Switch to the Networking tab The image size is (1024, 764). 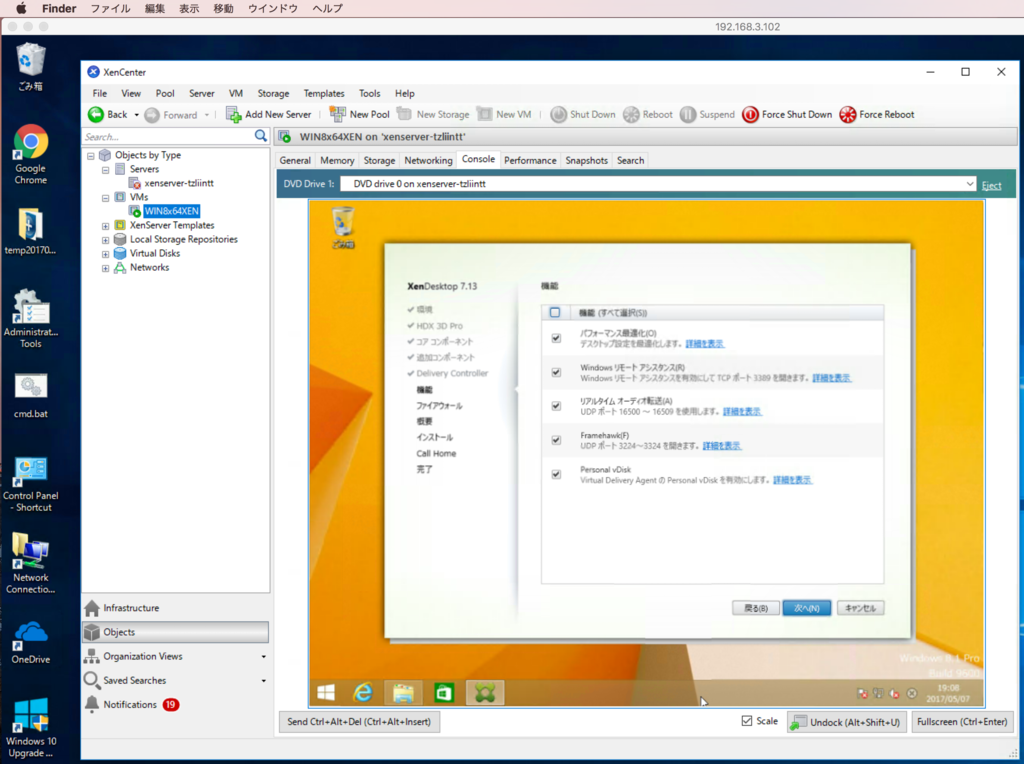pos(428,160)
